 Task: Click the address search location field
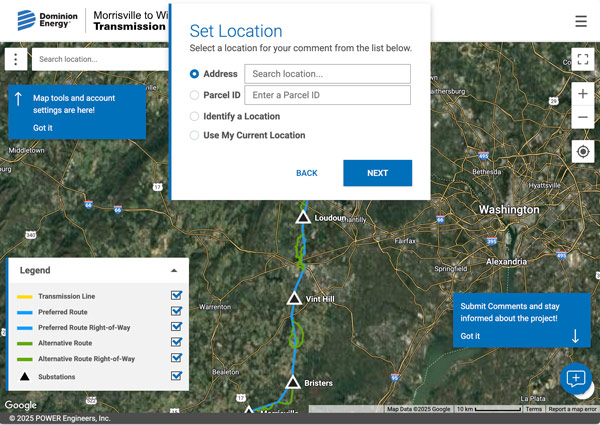(327, 74)
